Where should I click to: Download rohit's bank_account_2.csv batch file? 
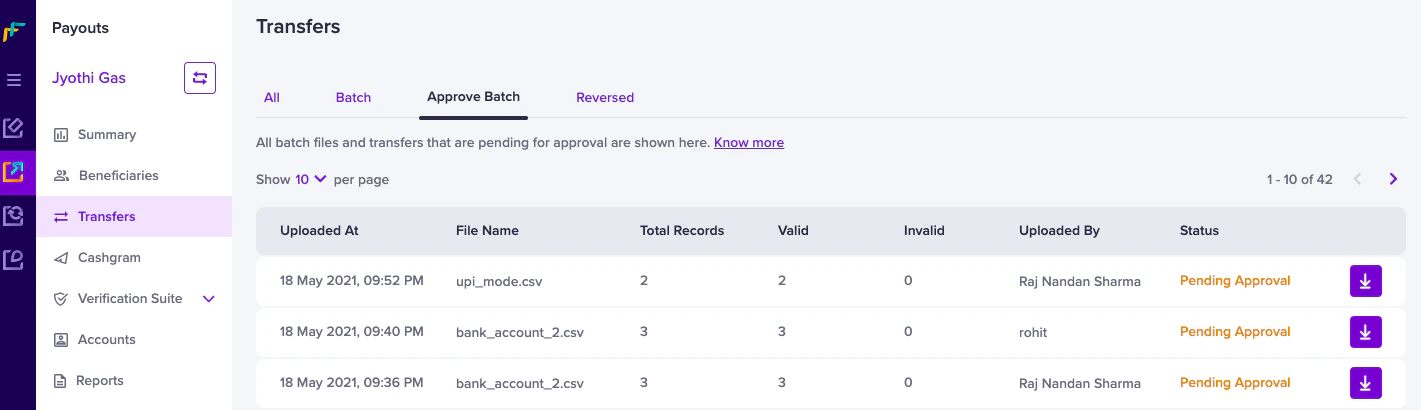[1365, 332]
